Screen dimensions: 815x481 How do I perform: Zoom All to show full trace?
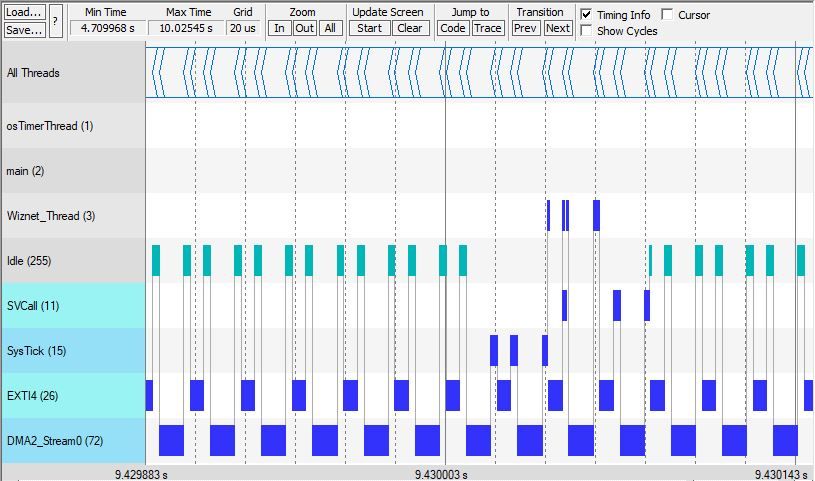pos(330,28)
